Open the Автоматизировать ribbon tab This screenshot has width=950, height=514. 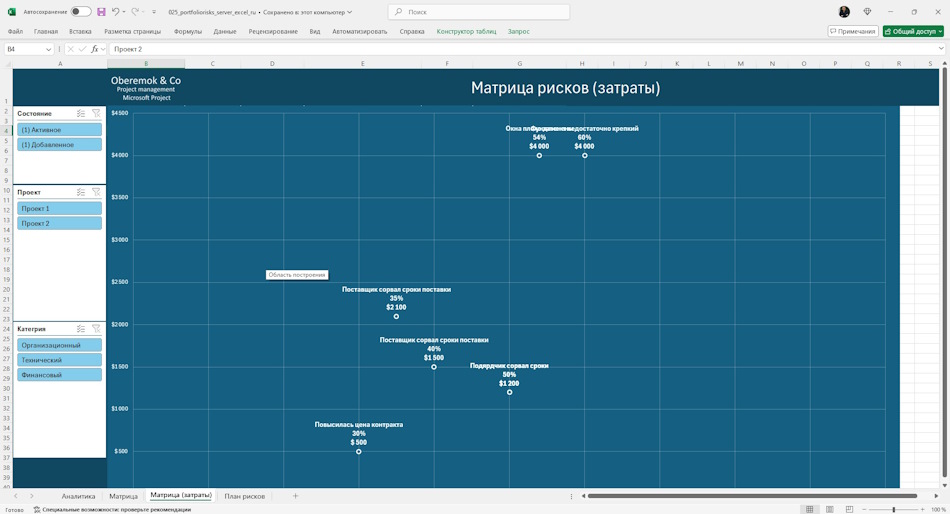359,32
